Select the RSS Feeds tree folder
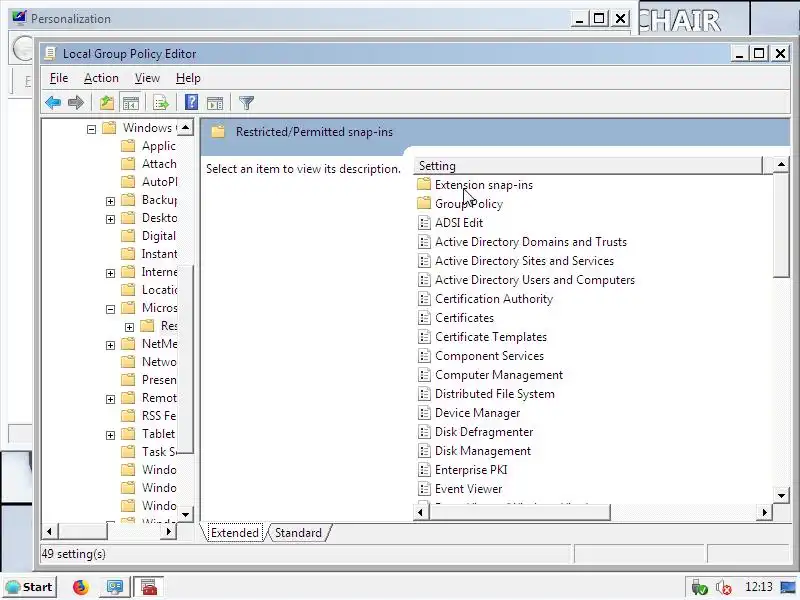Screen dimensions: 800x600 (149, 416)
